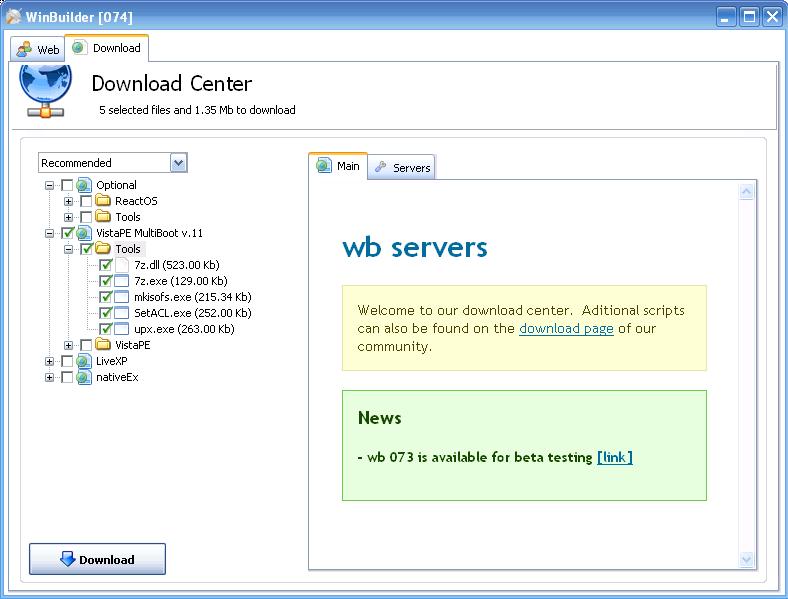The height and width of the screenshot is (599, 788).
Task: Click the WinBuilder title bar app icon
Action: (x=14, y=17)
